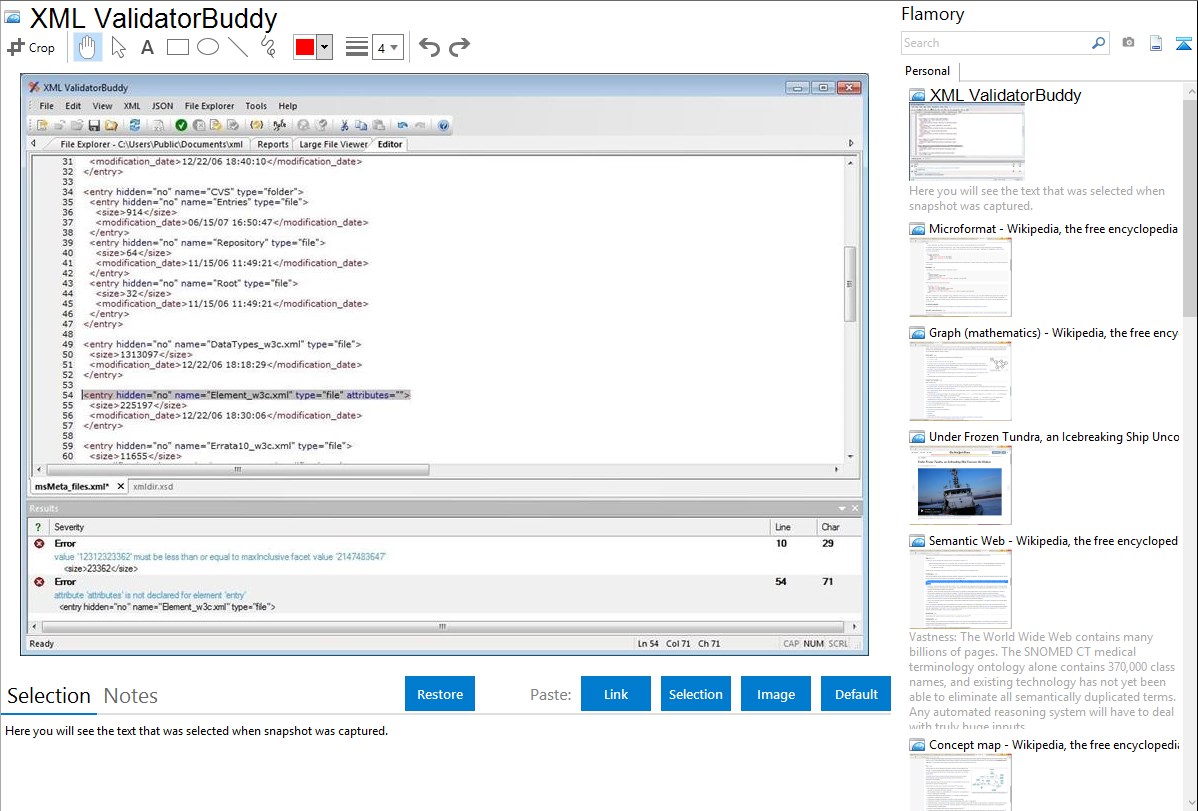
Task: Open the Edit menu
Action: point(73,106)
